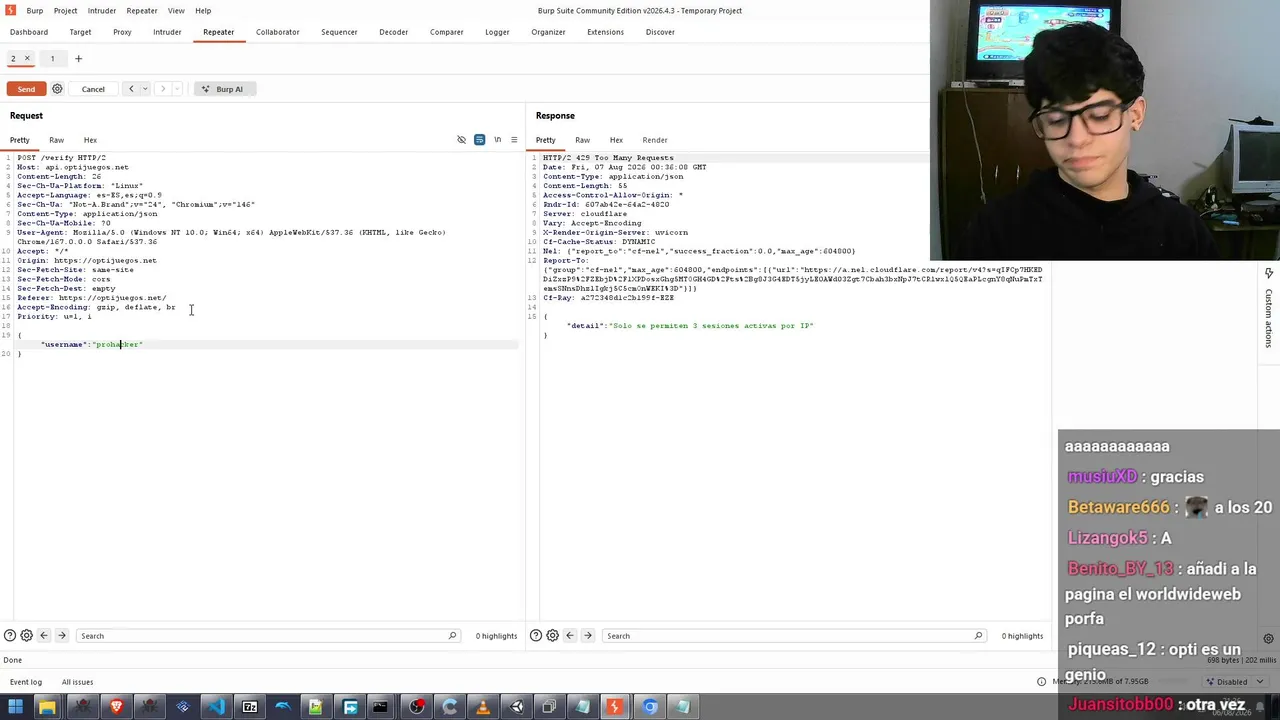Open Visual Studio Code from taskbar

(216, 707)
